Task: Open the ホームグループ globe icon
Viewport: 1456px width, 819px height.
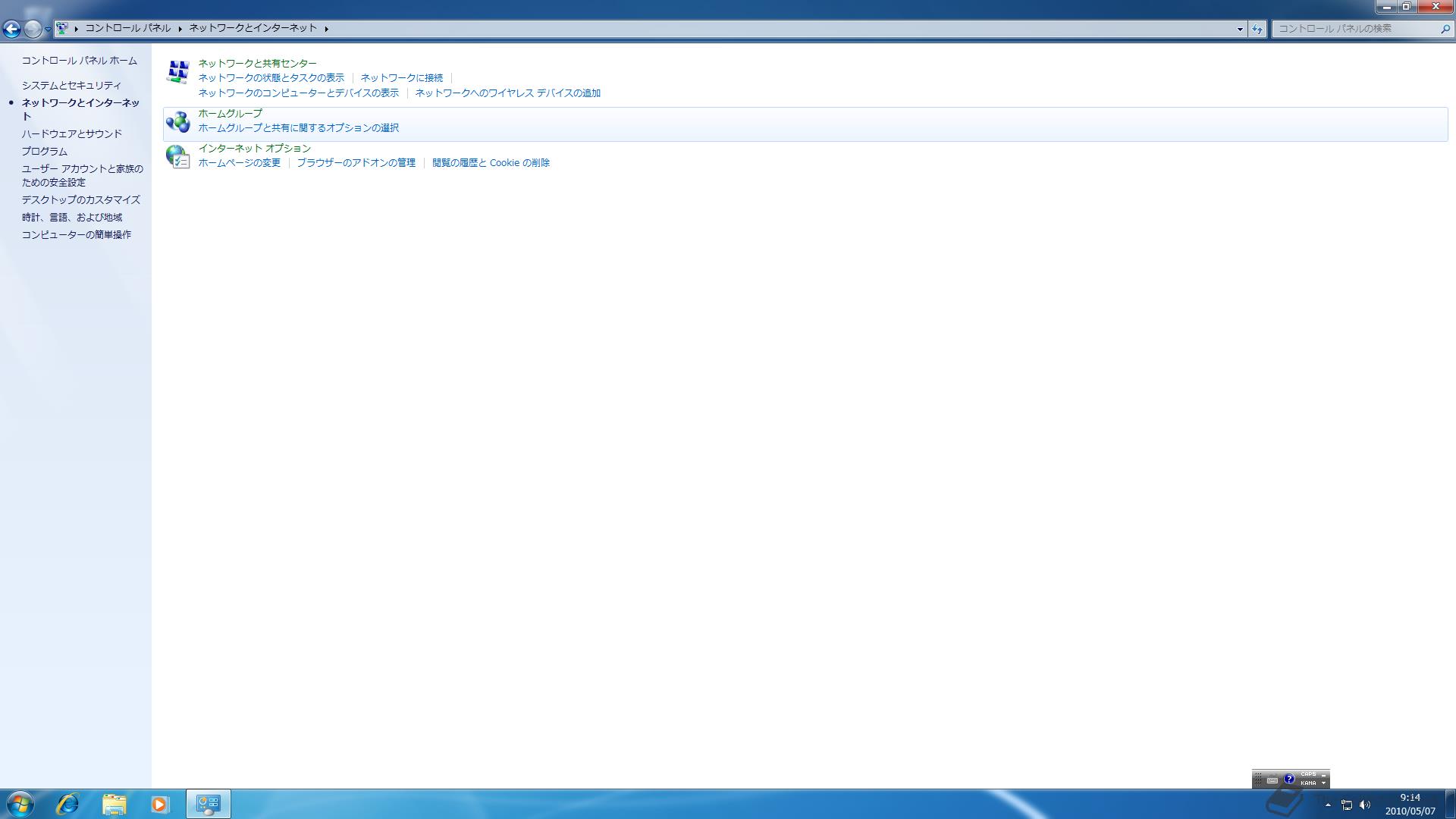Action: point(177,121)
